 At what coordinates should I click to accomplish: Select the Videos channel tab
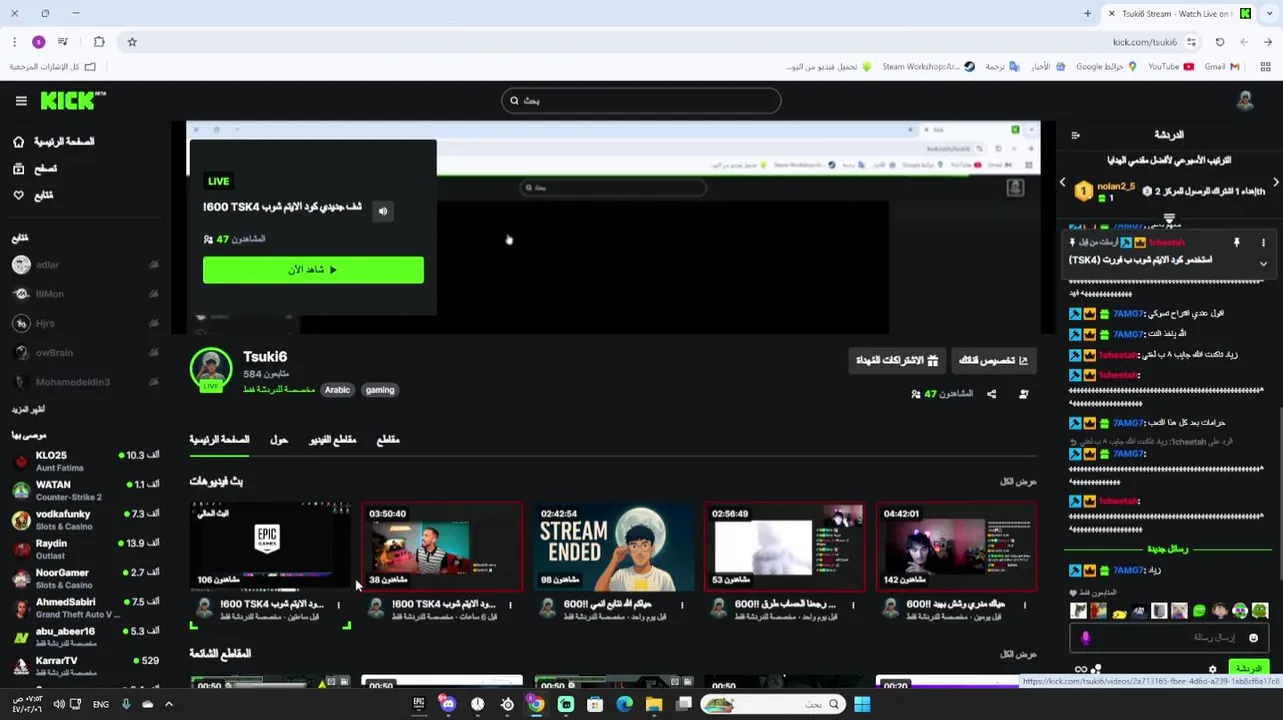332,440
